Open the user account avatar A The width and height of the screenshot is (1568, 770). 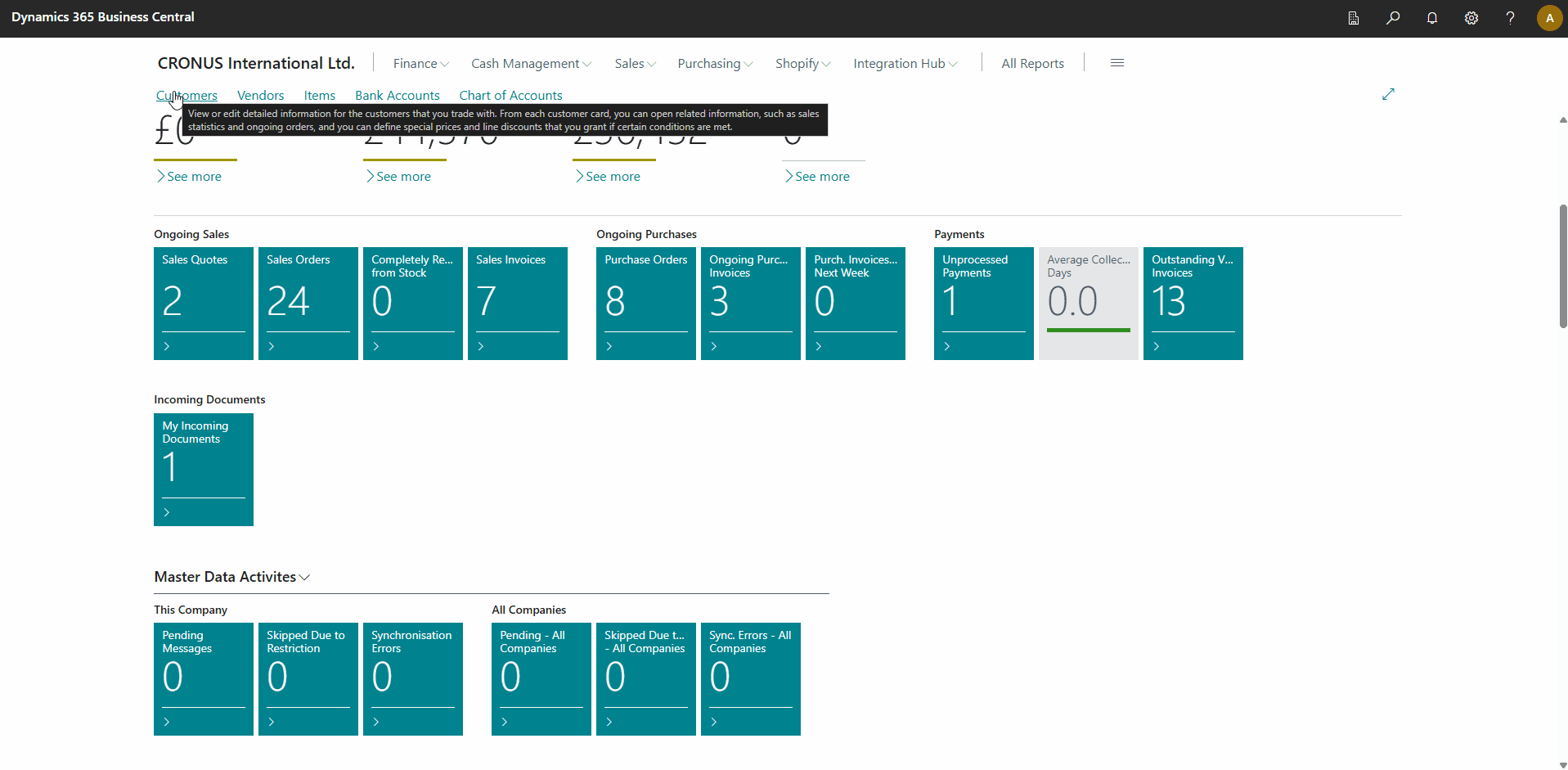point(1549,18)
